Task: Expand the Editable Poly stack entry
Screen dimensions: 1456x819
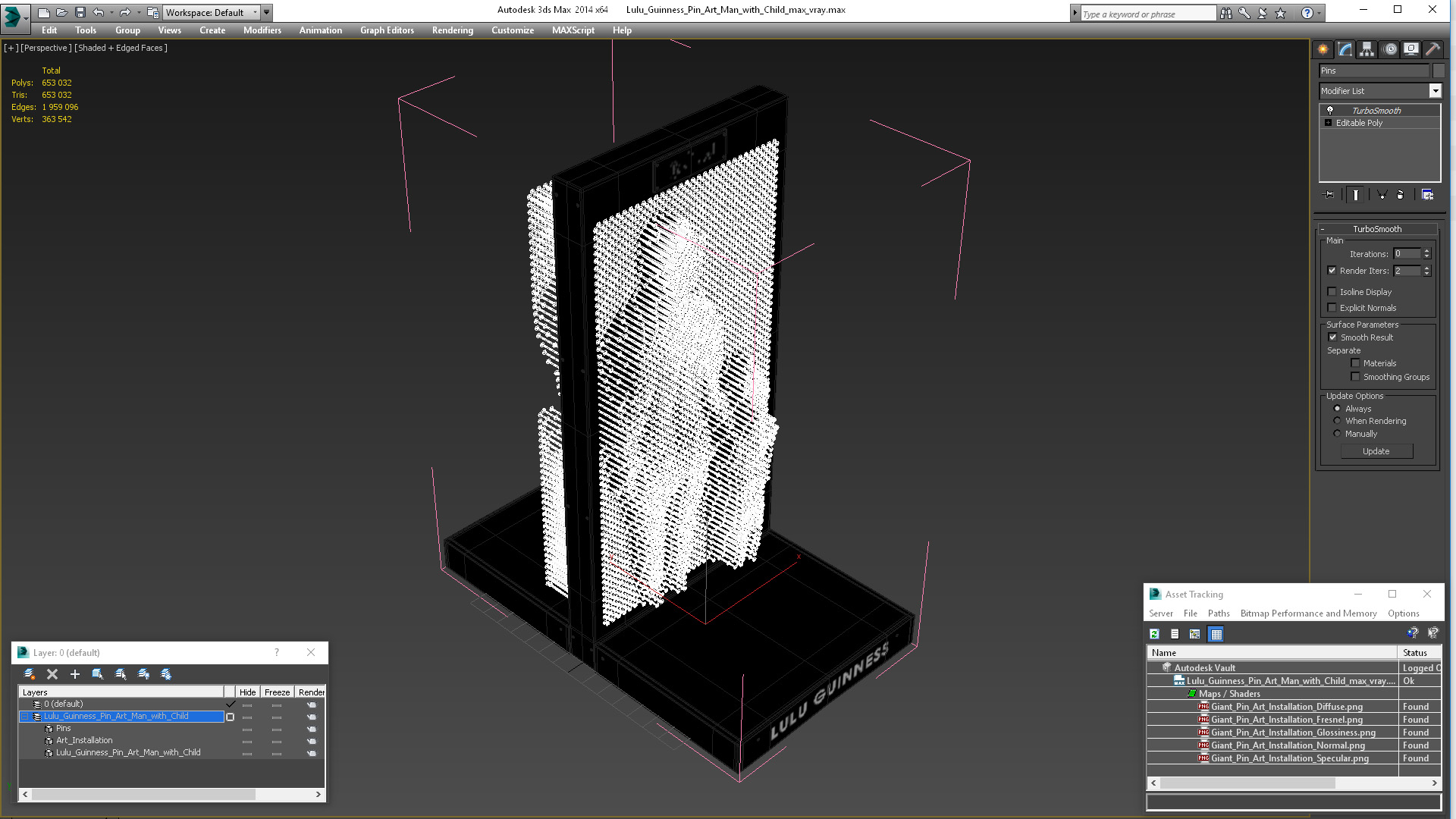Action: [x=1328, y=123]
